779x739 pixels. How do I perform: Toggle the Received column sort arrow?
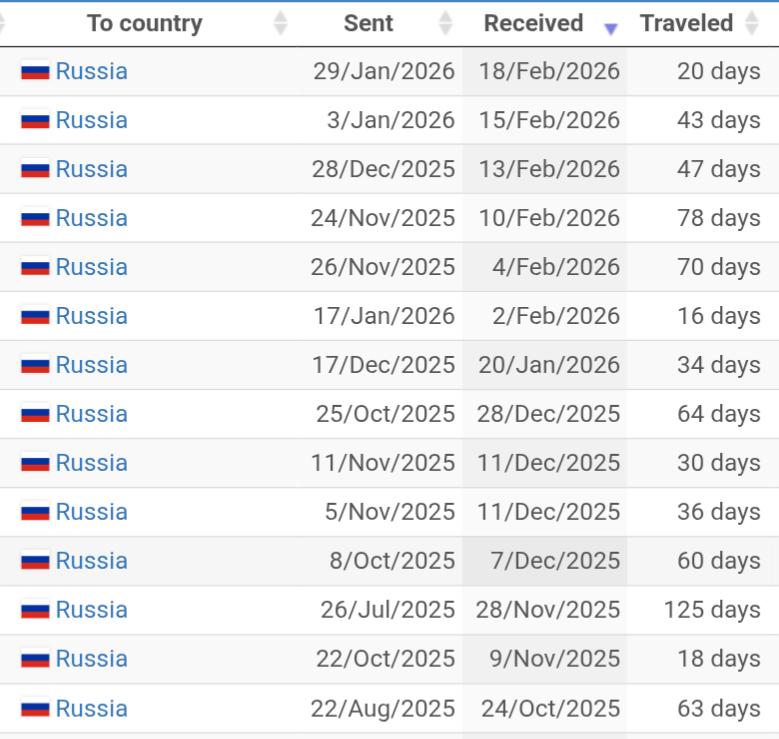click(x=610, y=28)
